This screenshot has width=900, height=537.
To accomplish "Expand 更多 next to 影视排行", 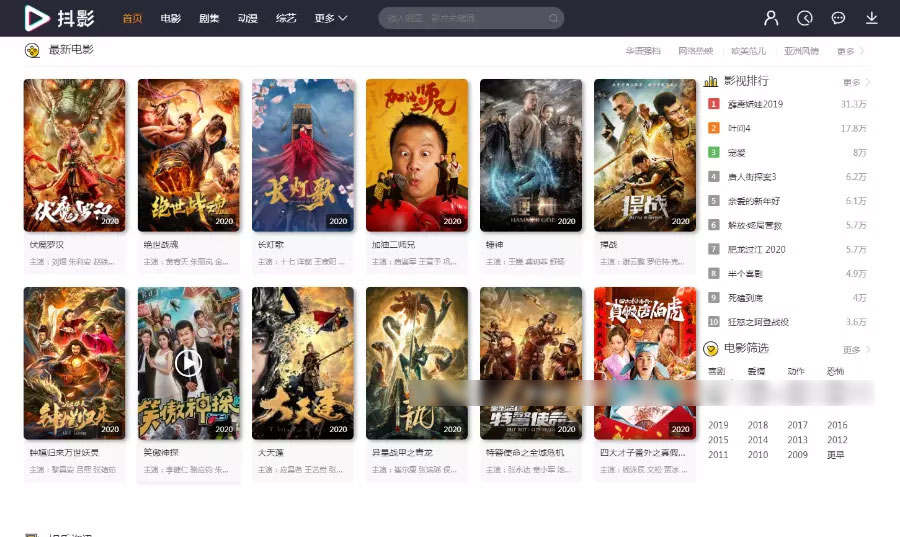I will (x=856, y=82).
